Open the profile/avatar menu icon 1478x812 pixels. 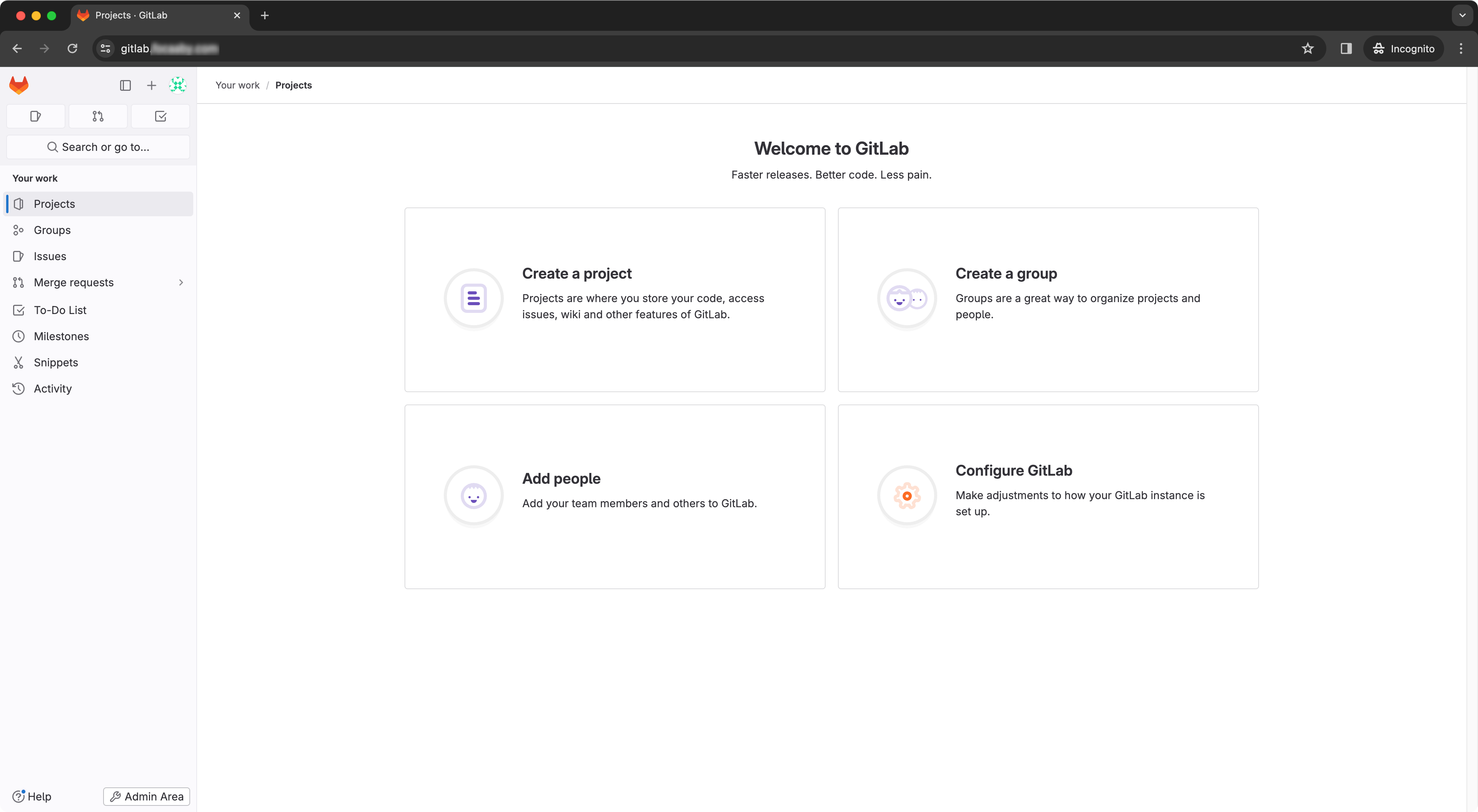pyautogui.click(x=178, y=85)
